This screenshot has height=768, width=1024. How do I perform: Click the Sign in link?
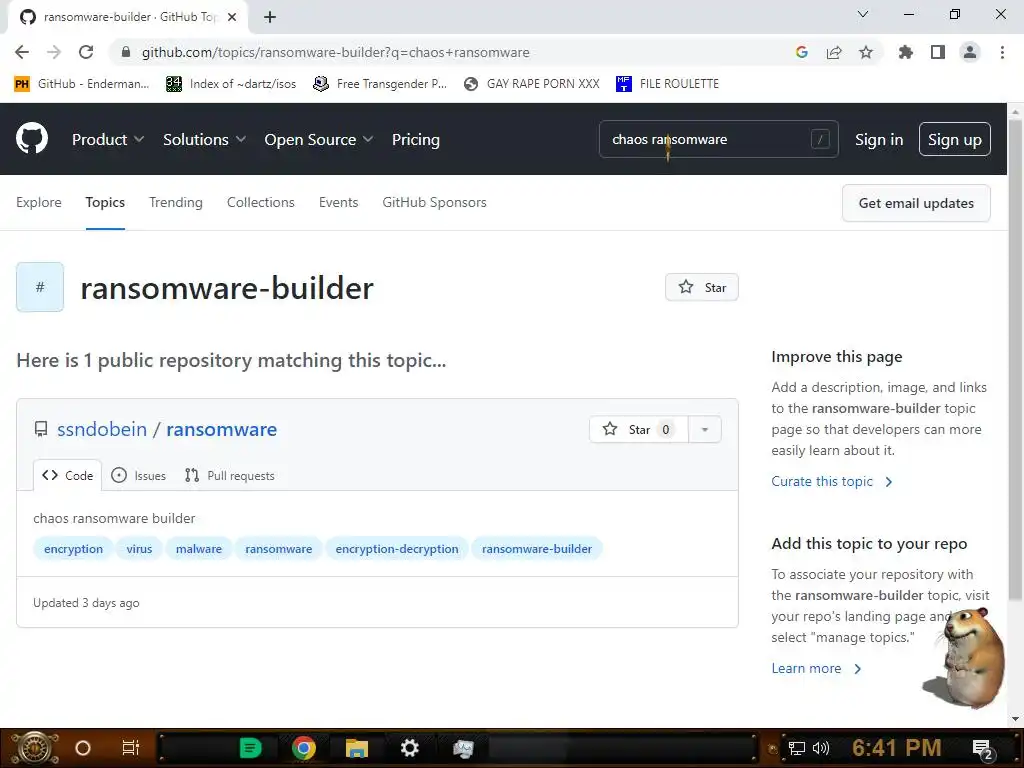879,139
